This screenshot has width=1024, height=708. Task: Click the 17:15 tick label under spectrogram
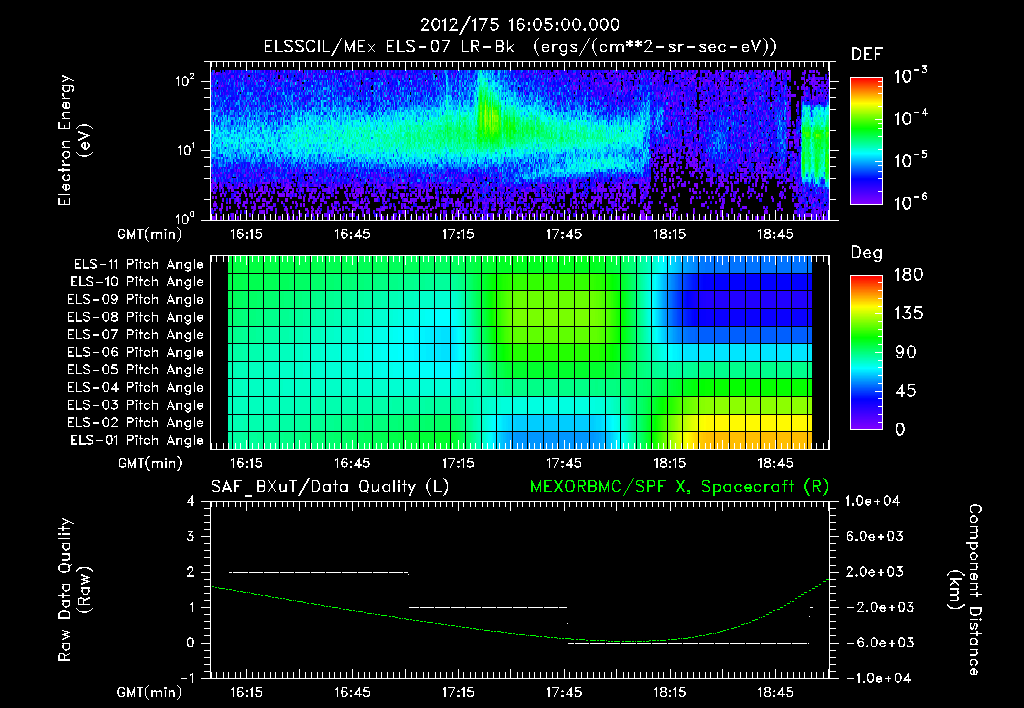[458, 234]
